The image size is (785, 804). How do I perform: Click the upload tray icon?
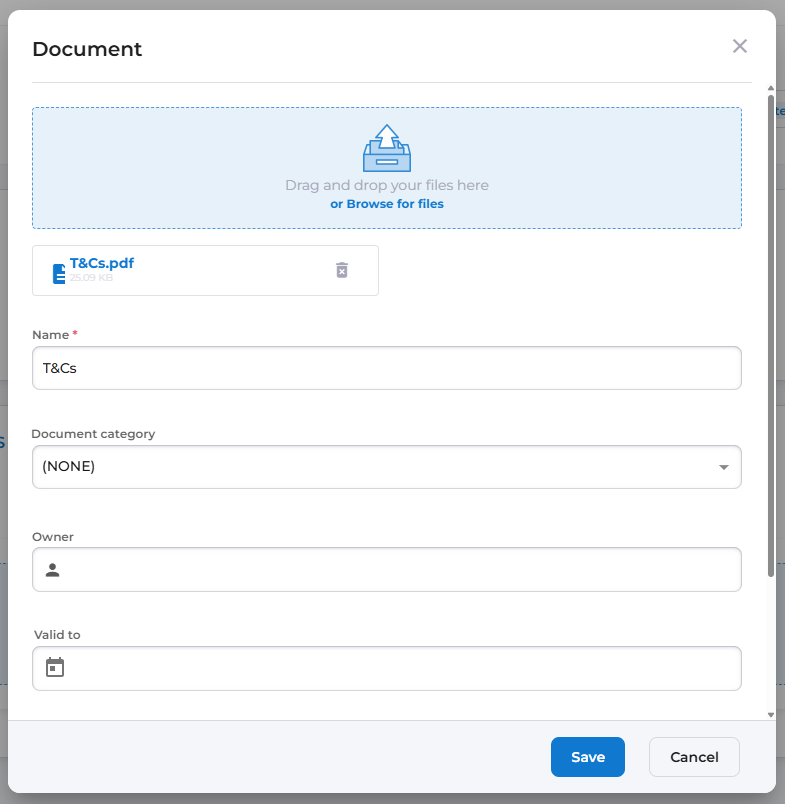point(387,148)
